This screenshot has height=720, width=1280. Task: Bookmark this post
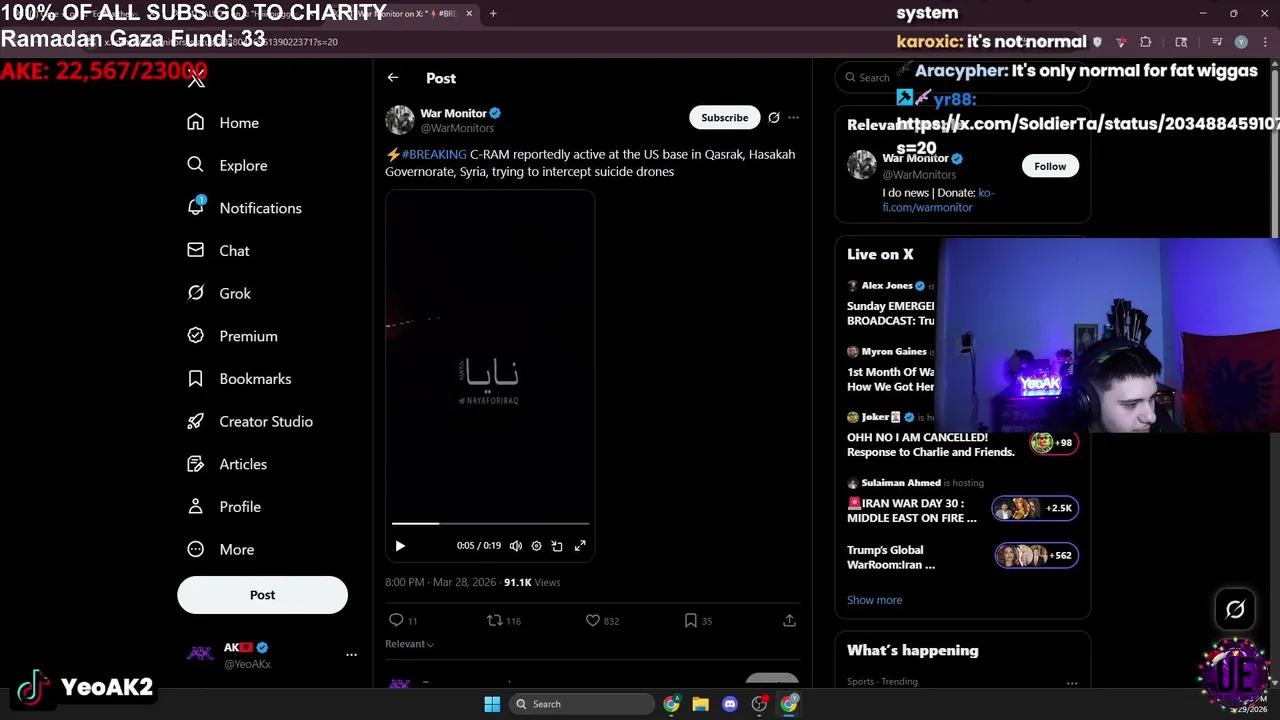coord(690,621)
